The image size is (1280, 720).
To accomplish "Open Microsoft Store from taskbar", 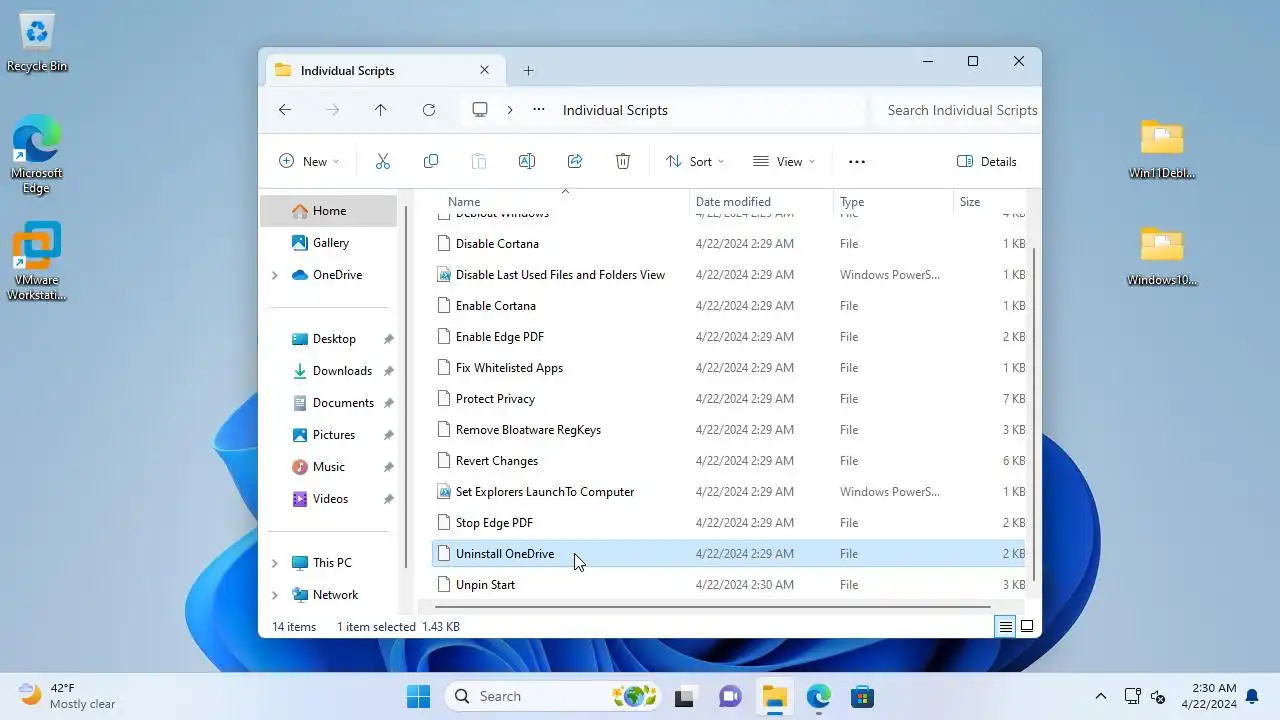I will [863, 696].
